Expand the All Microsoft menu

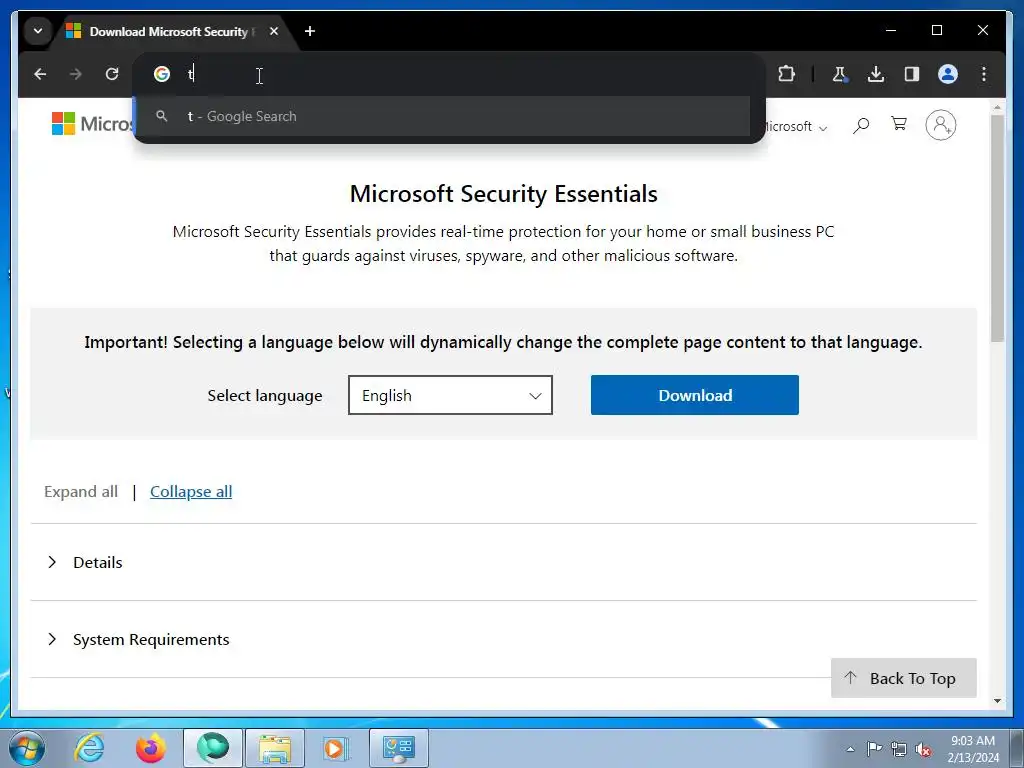(795, 127)
